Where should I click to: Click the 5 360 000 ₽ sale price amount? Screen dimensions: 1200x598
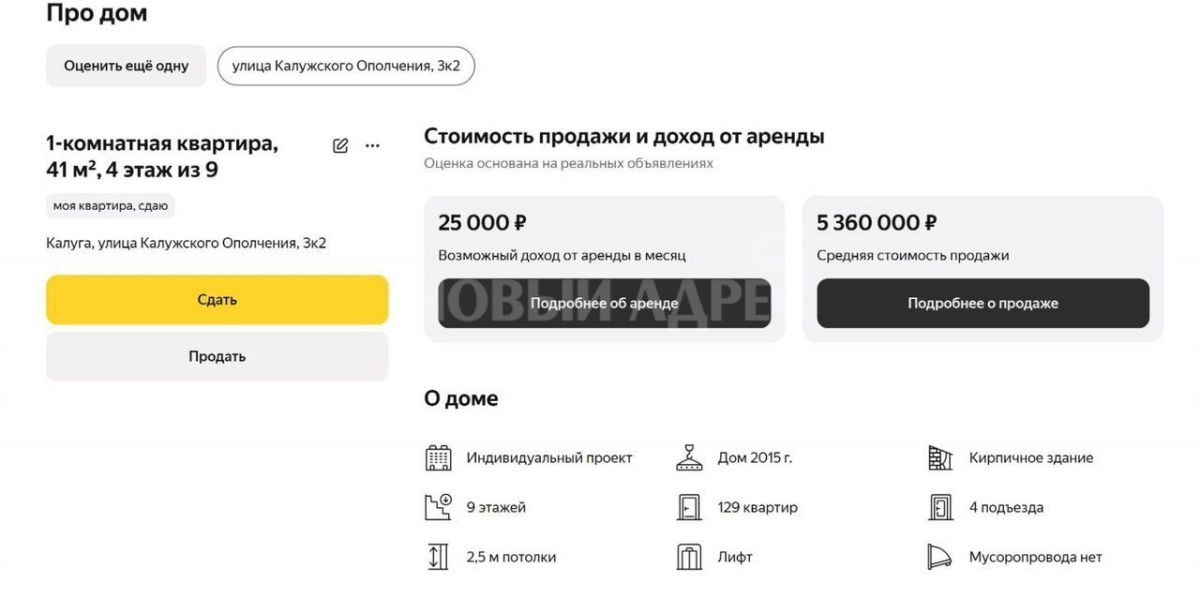click(x=876, y=222)
